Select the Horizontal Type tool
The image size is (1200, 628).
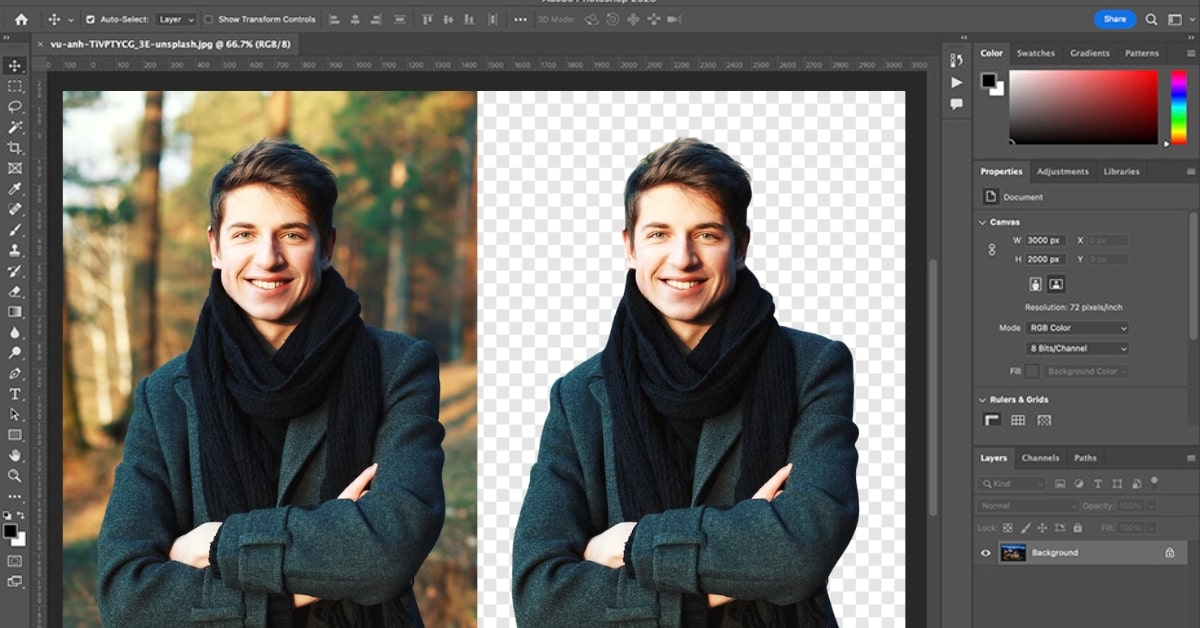coord(15,394)
